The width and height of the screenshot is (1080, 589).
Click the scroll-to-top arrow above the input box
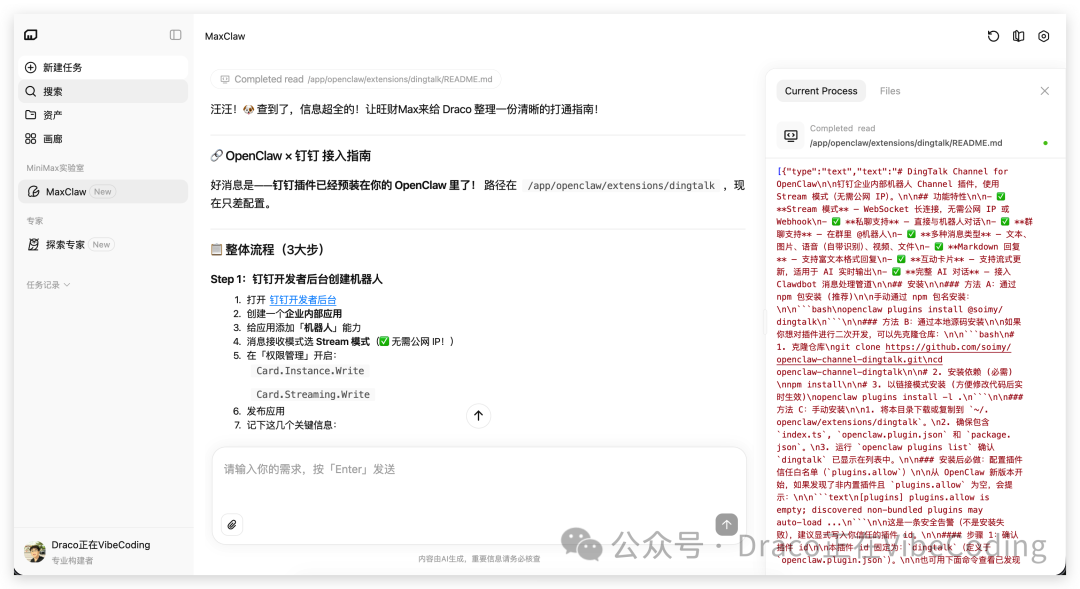478,416
